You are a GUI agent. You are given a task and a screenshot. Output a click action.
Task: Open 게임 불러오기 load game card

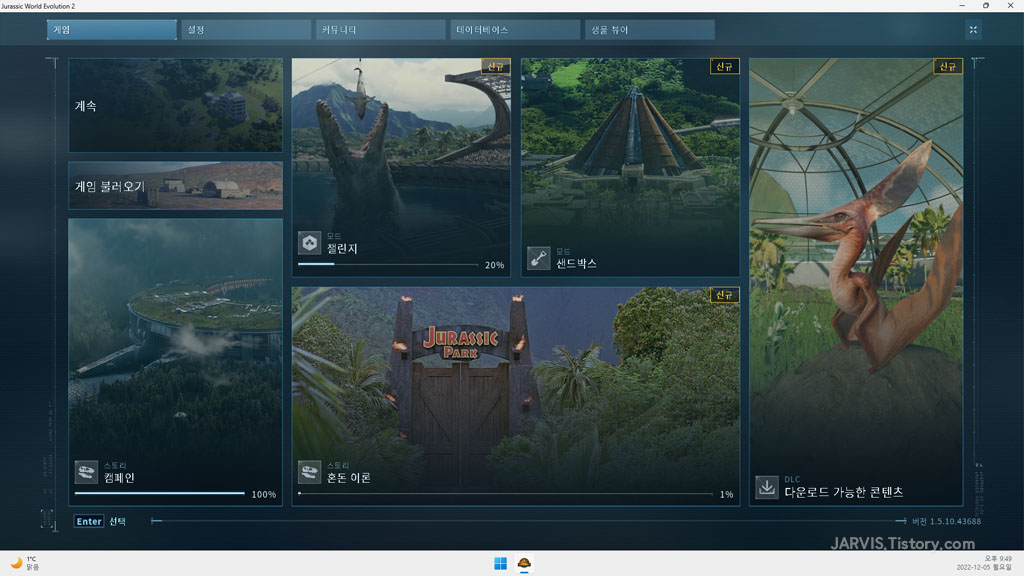[x=176, y=185]
